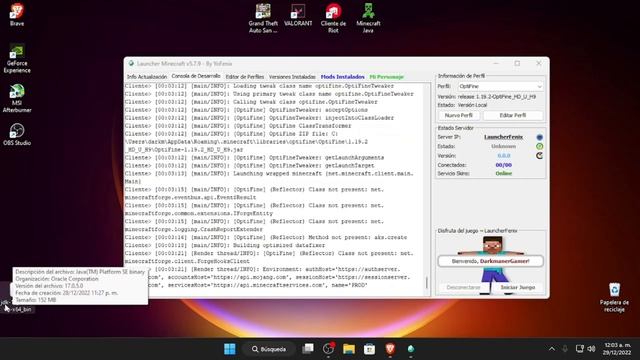Click the microphone icon in the system tray
This screenshot has height=360, width=640.
point(565,349)
